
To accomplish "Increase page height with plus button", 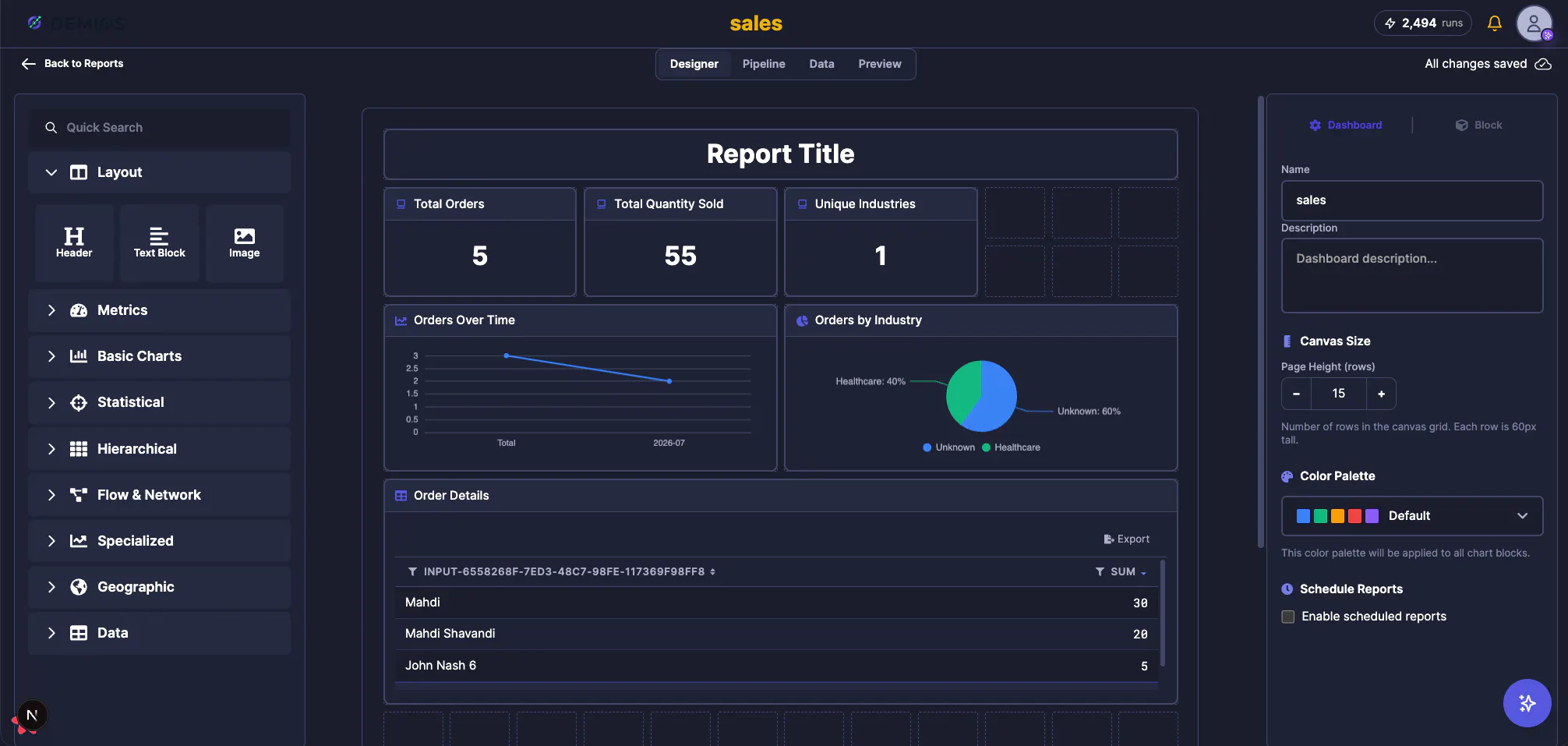I will [x=1381, y=394].
